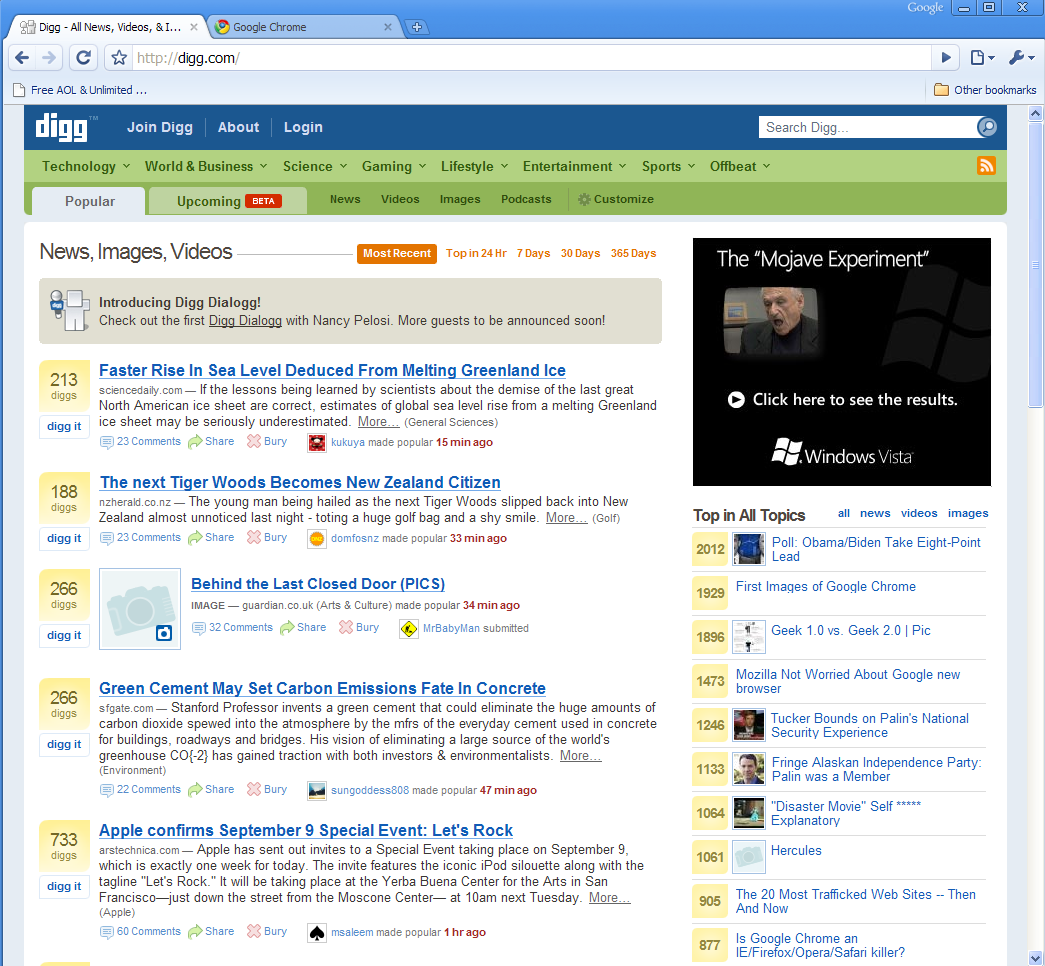Share the Apple Special Event story
The width and height of the screenshot is (1045, 966).
point(211,931)
